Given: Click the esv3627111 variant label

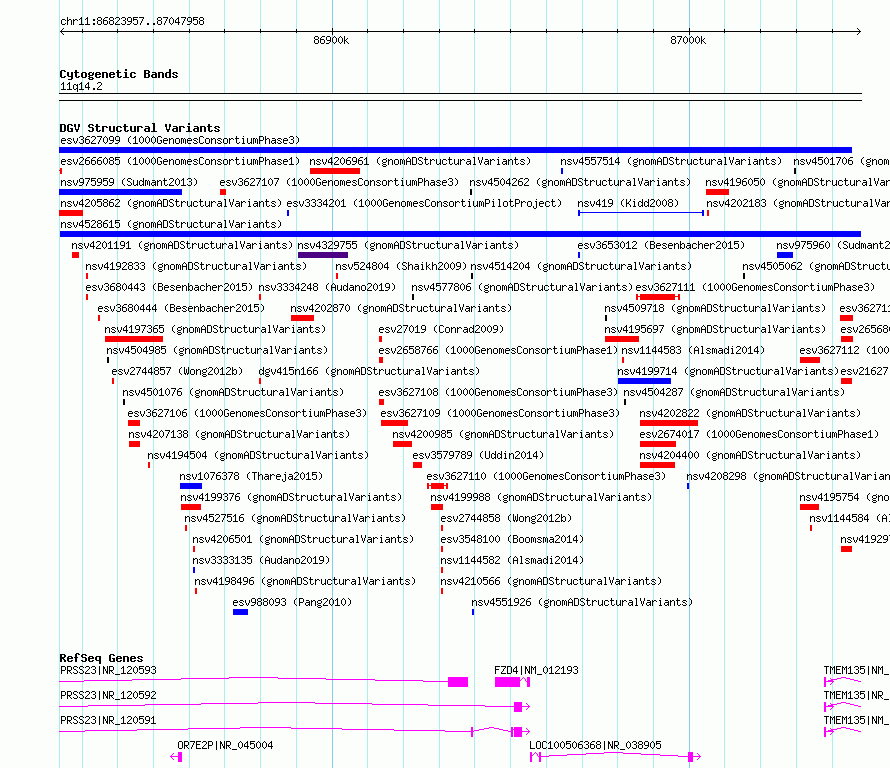Looking at the screenshot, I should click(x=755, y=287).
